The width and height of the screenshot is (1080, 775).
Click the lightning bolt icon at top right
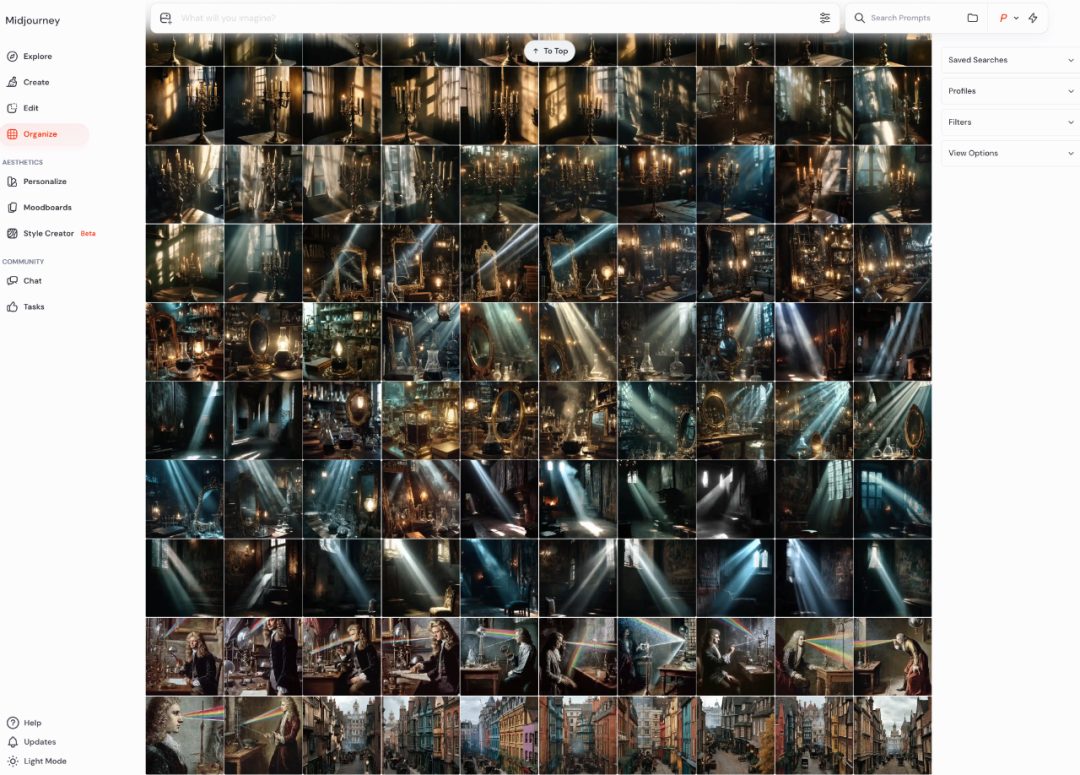tap(1033, 18)
